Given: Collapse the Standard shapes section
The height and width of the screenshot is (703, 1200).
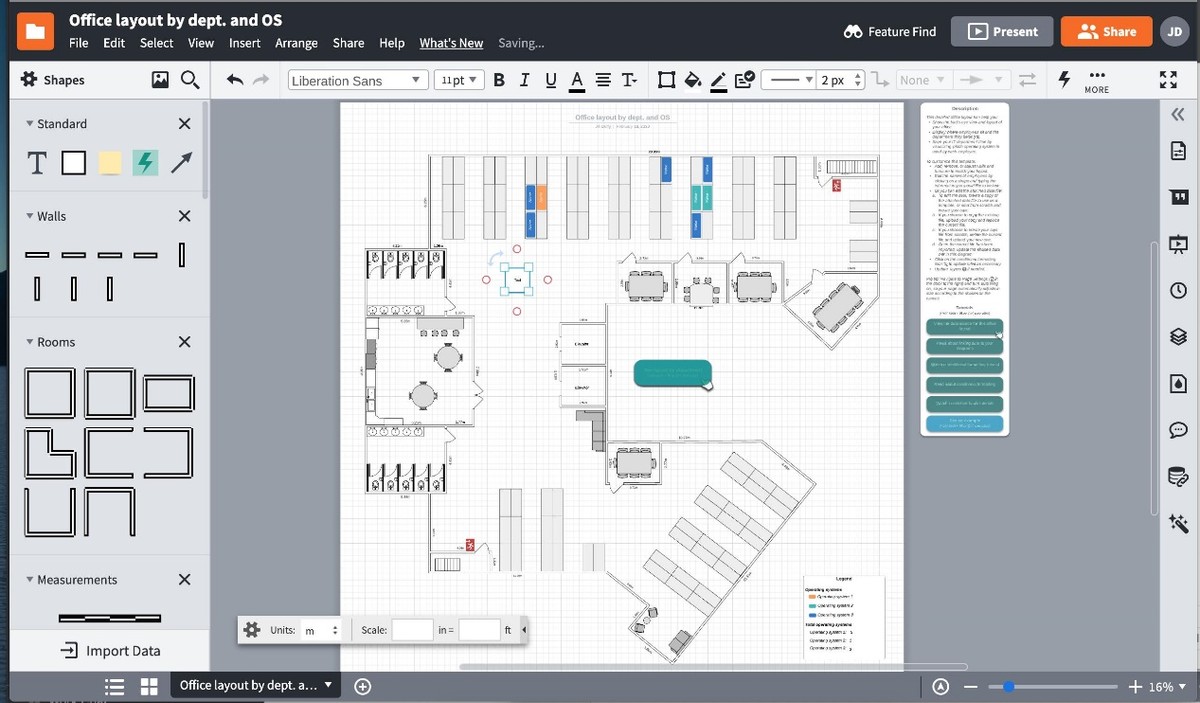Looking at the screenshot, I should [30, 124].
